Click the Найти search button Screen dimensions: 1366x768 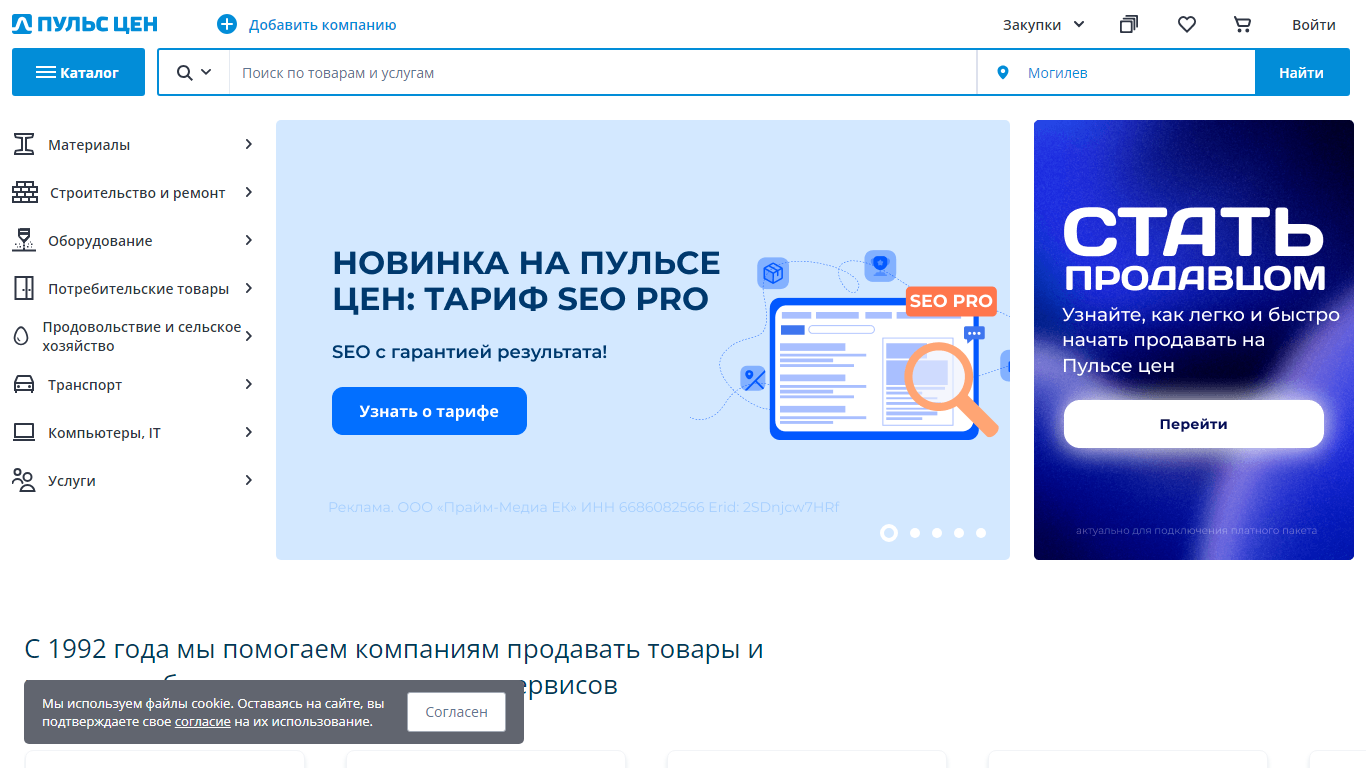point(1301,72)
